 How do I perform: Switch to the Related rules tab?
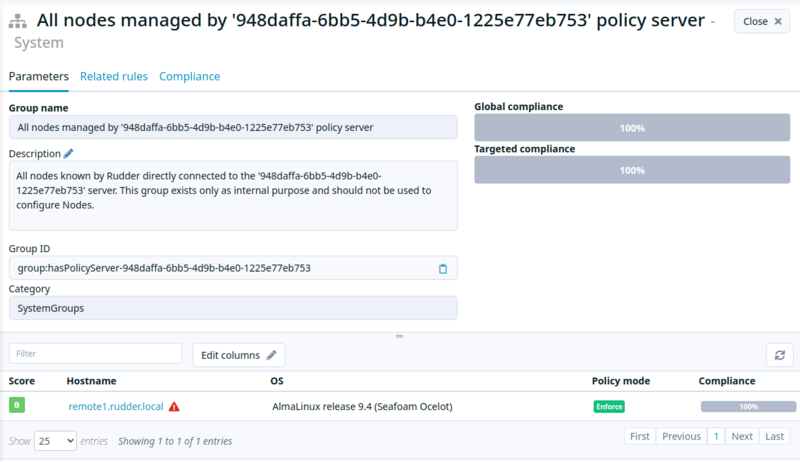coord(114,76)
